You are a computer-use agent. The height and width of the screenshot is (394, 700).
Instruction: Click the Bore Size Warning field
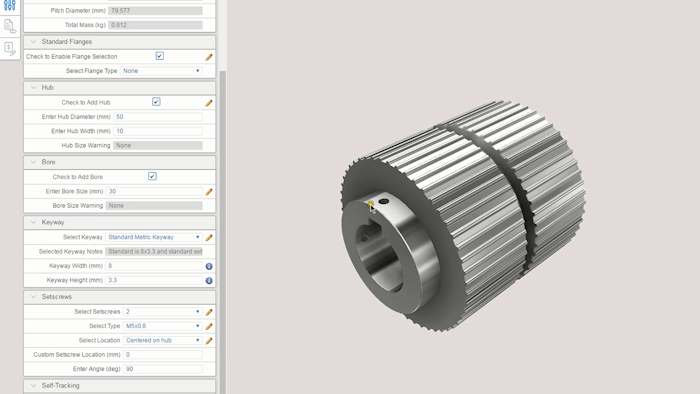154,206
